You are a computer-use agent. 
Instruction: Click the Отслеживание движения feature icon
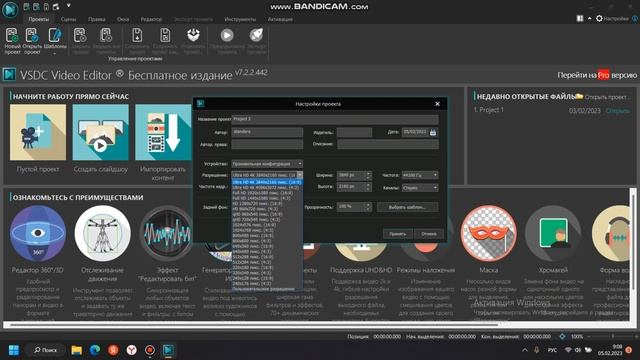tap(102, 233)
